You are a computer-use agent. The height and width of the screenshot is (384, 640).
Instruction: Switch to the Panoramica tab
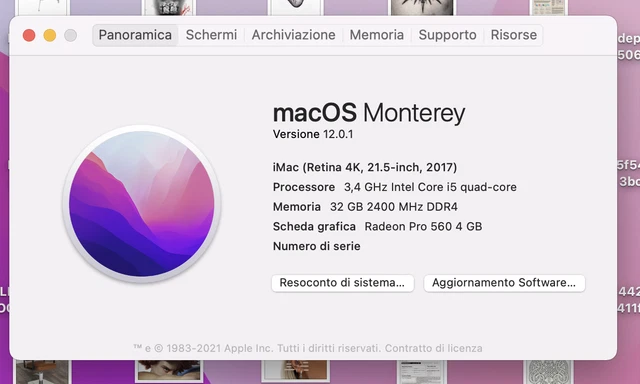point(135,35)
